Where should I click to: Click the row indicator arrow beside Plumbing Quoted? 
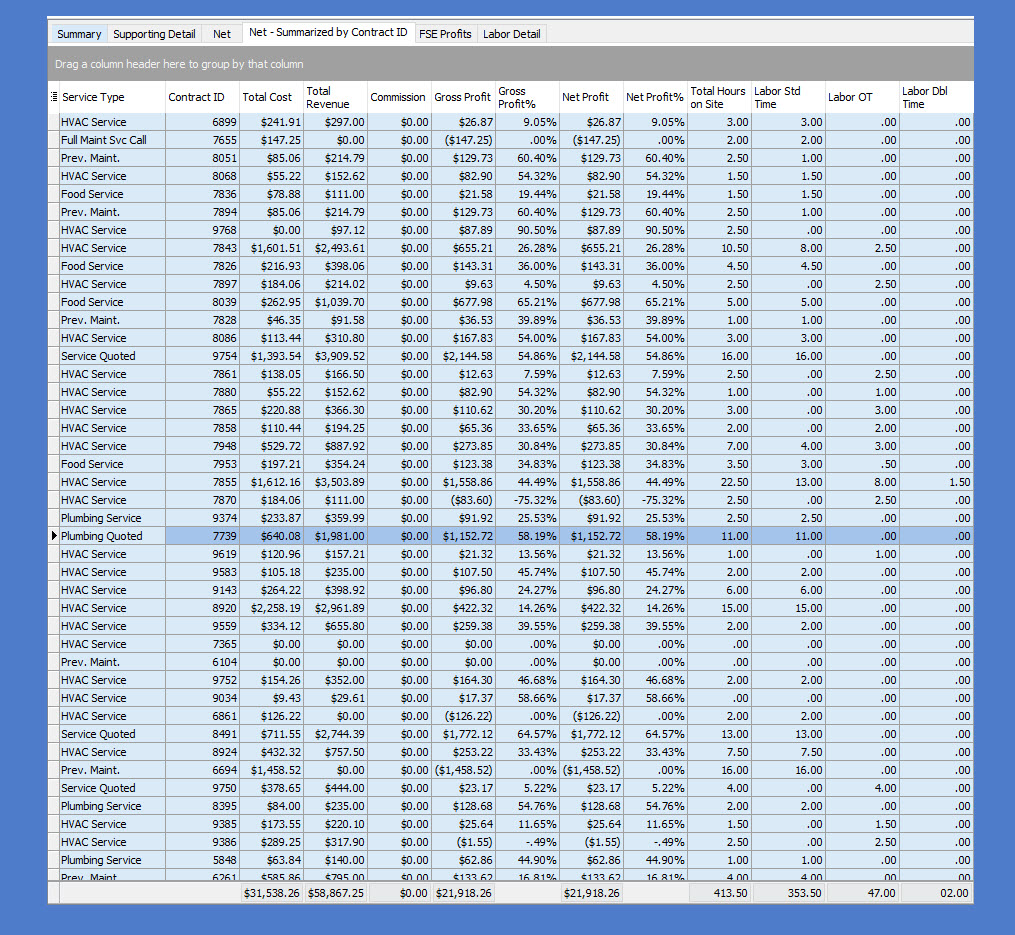(x=54, y=535)
